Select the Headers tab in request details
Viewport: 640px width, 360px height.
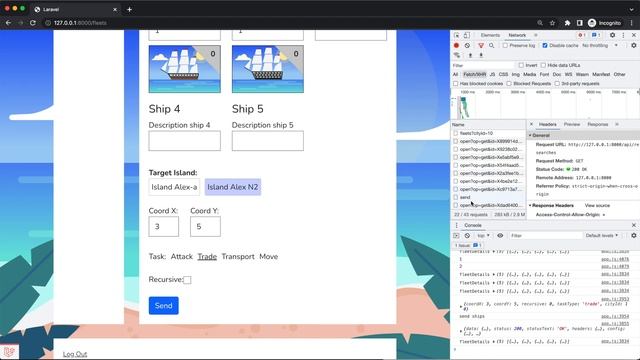pyautogui.click(x=547, y=124)
